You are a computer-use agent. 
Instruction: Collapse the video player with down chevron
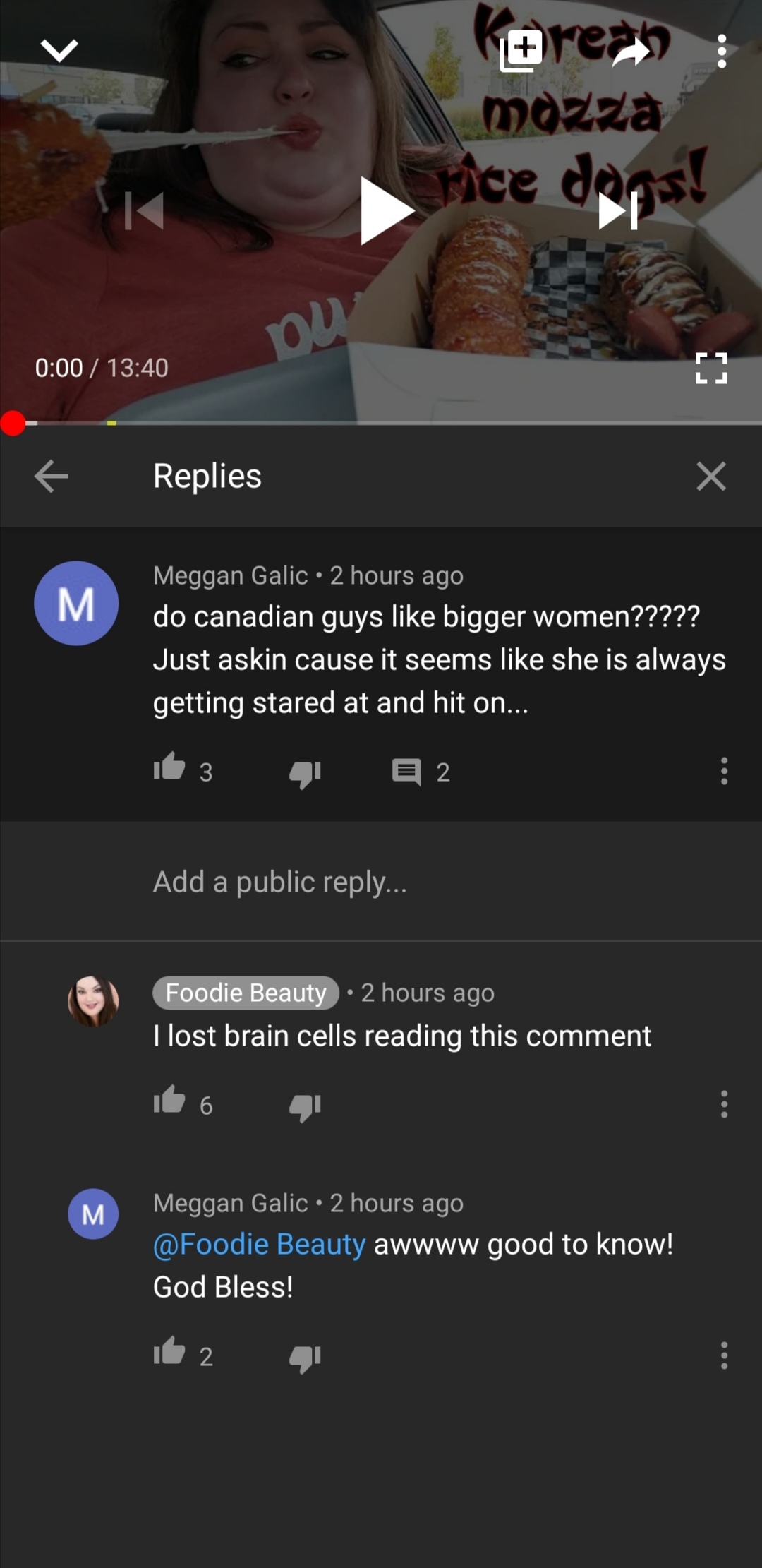tap(59, 51)
